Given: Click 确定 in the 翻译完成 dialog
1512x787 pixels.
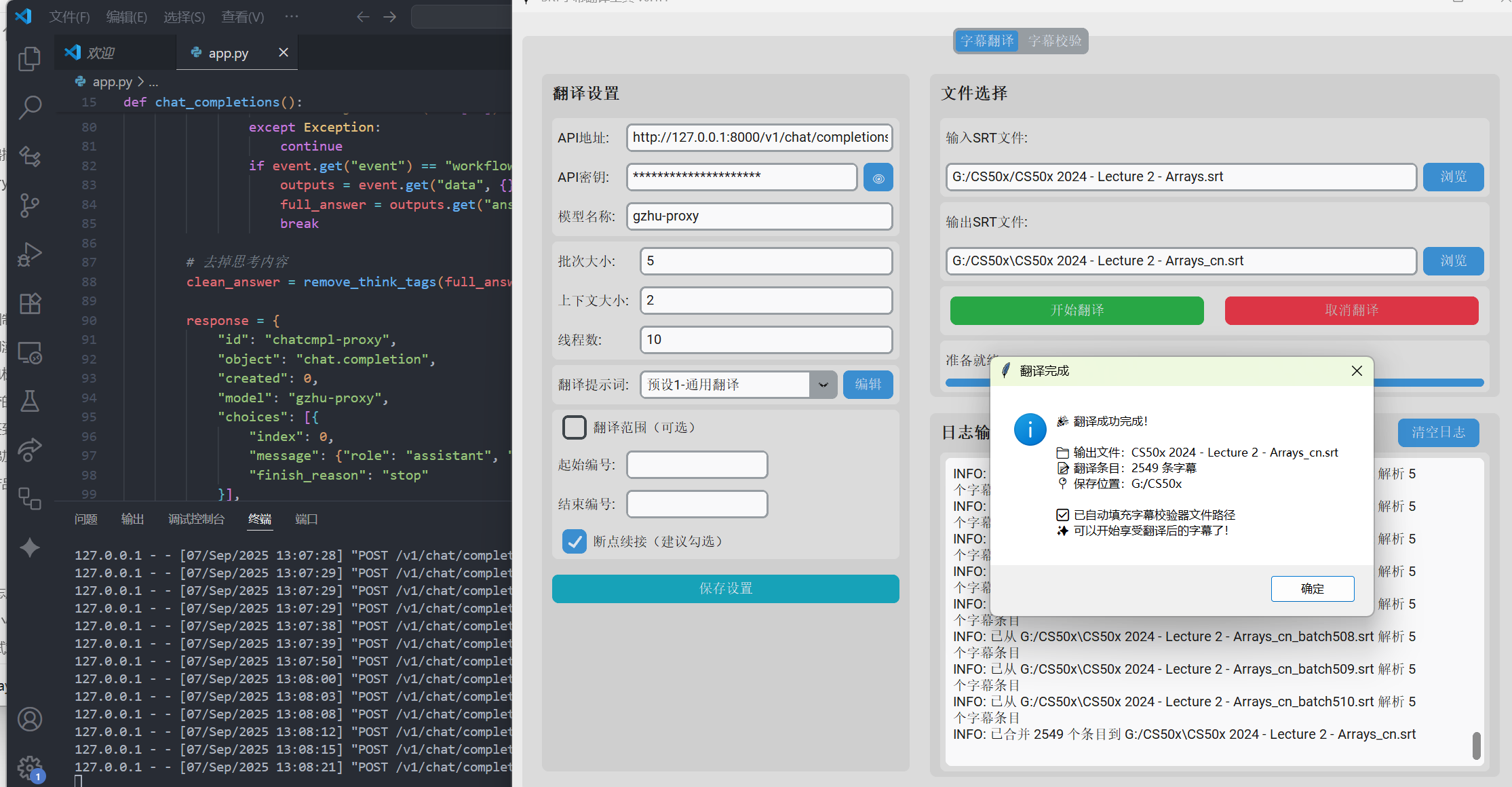Looking at the screenshot, I should pyautogui.click(x=1312, y=589).
